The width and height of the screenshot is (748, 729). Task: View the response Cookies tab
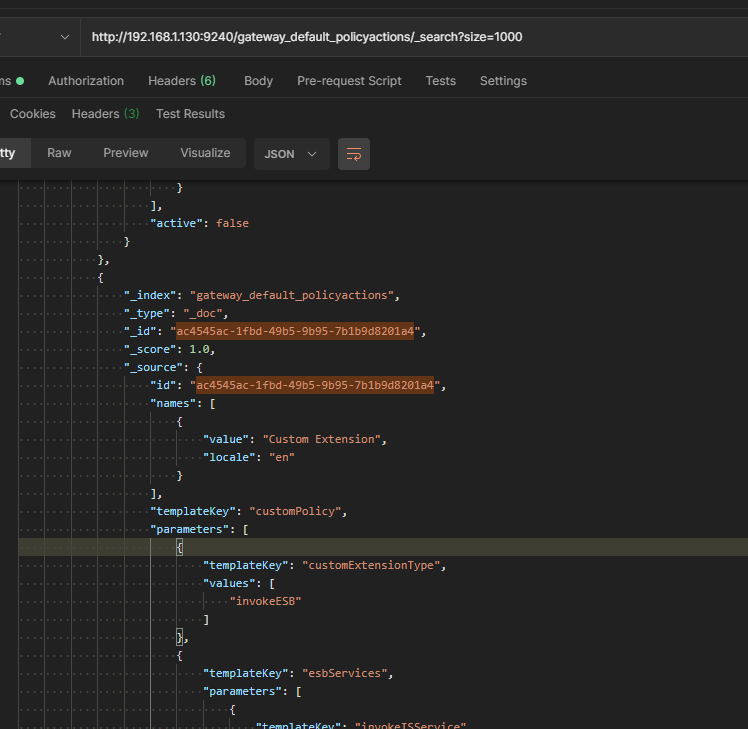click(x=33, y=114)
